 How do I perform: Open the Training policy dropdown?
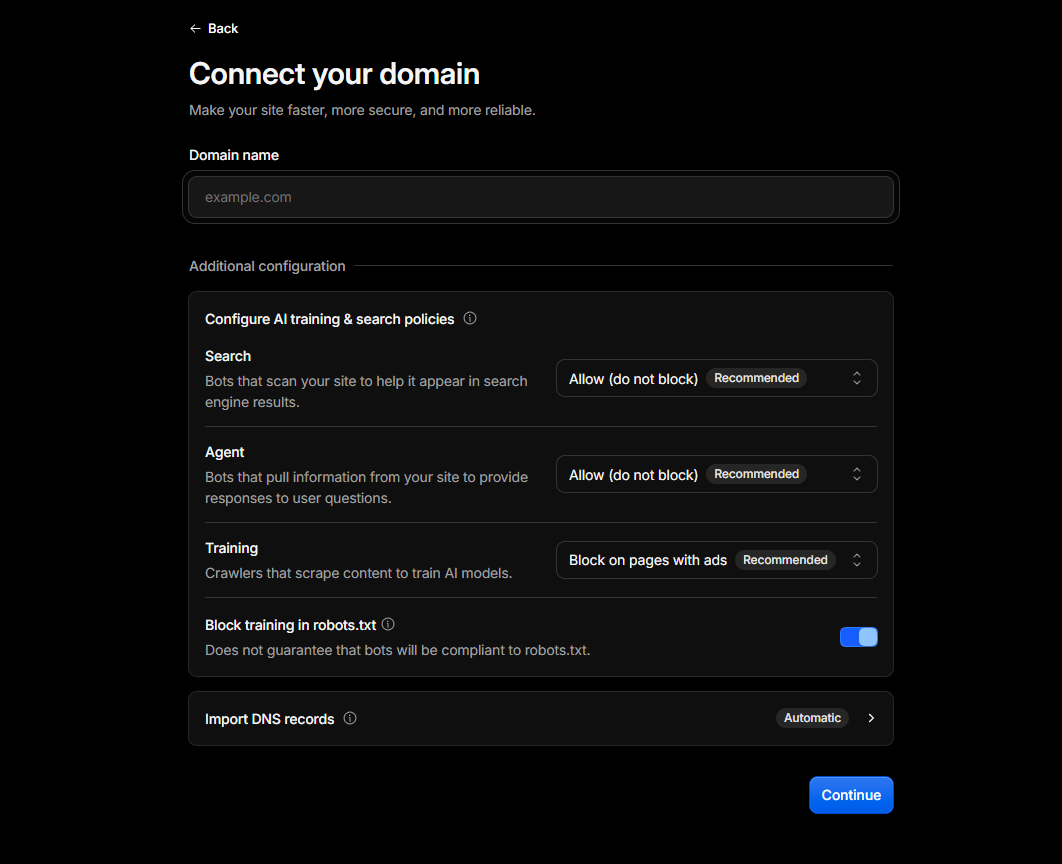pyautogui.click(x=717, y=560)
